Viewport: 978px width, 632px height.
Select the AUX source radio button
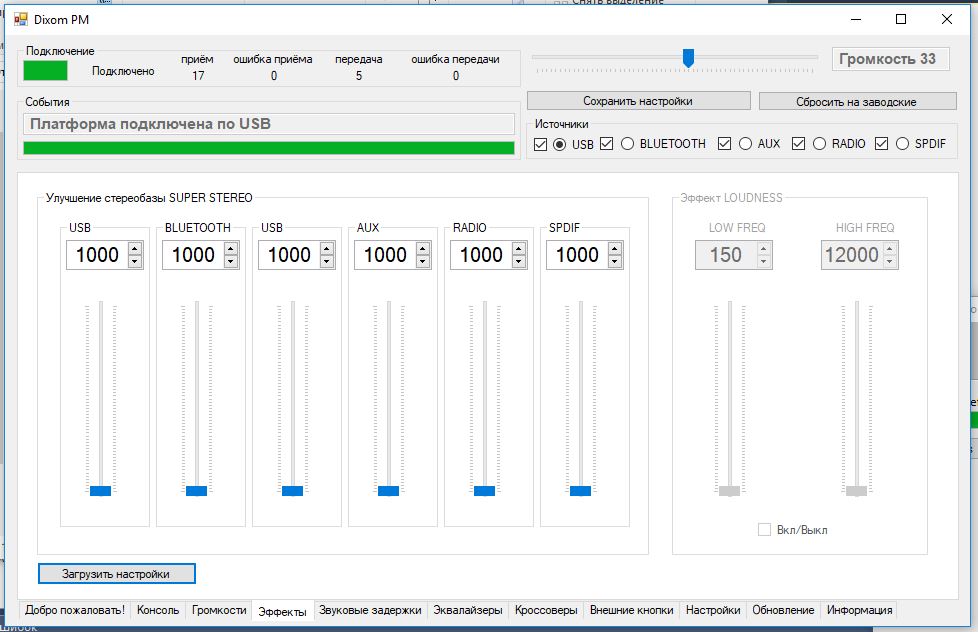pyautogui.click(x=745, y=144)
